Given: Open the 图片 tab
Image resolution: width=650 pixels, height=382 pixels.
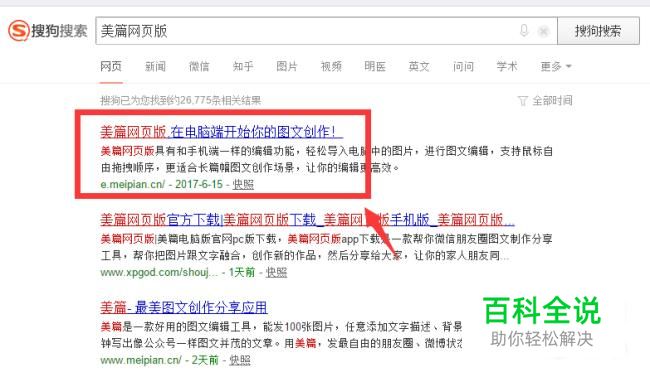Looking at the screenshot, I should (x=287, y=66).
